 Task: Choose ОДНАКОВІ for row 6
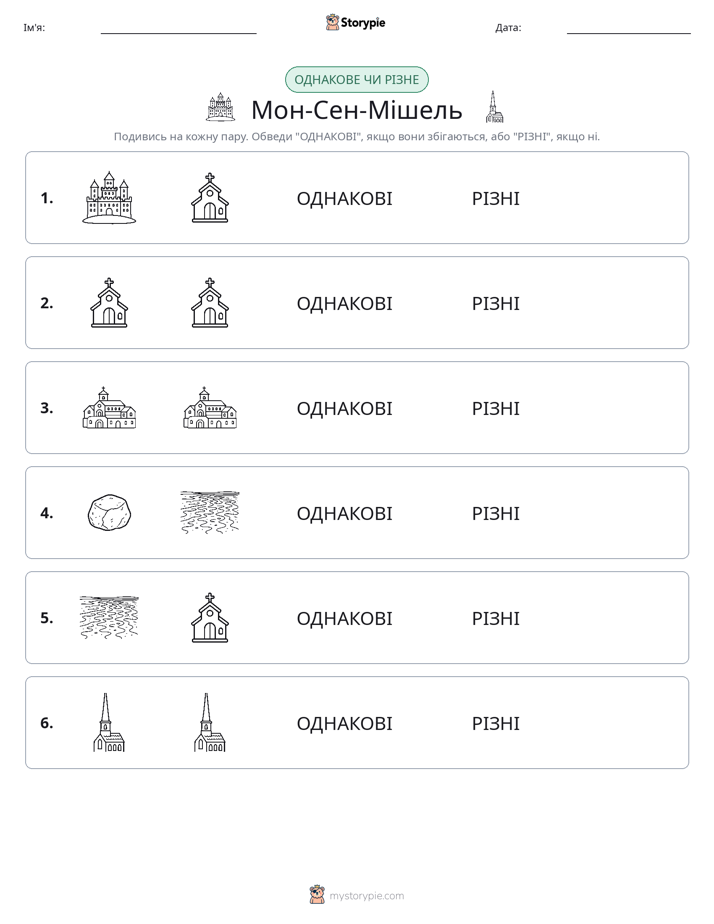344,723
